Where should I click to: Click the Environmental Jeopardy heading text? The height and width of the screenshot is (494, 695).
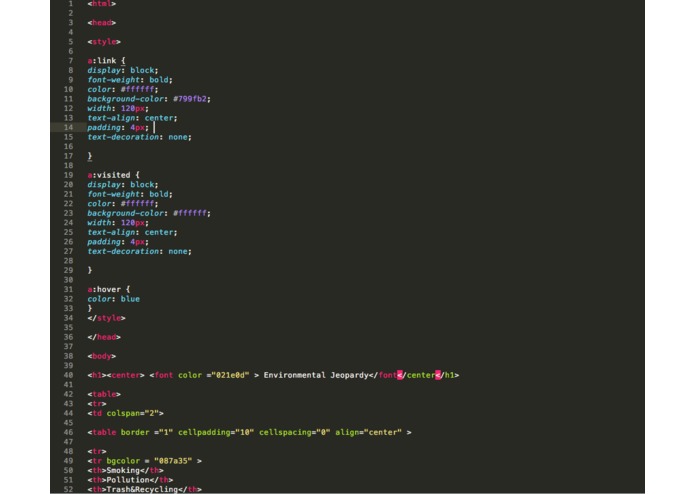click(316, 375)
